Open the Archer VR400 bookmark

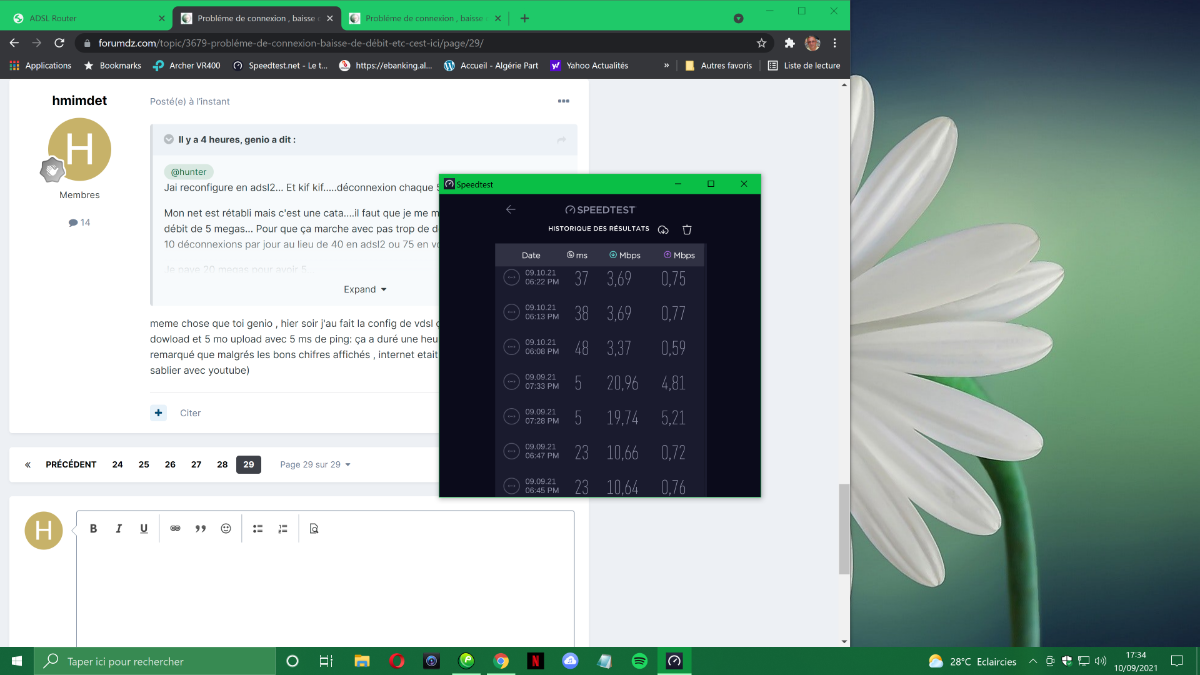click(x=188, y=65)
